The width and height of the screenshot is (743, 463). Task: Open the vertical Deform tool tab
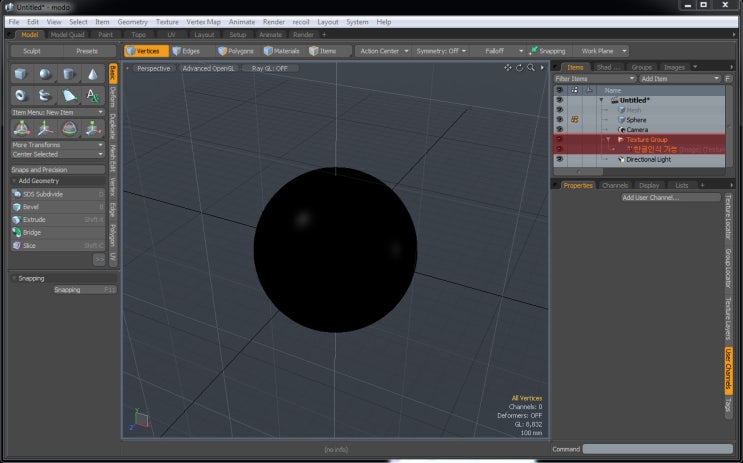[113, 97]
